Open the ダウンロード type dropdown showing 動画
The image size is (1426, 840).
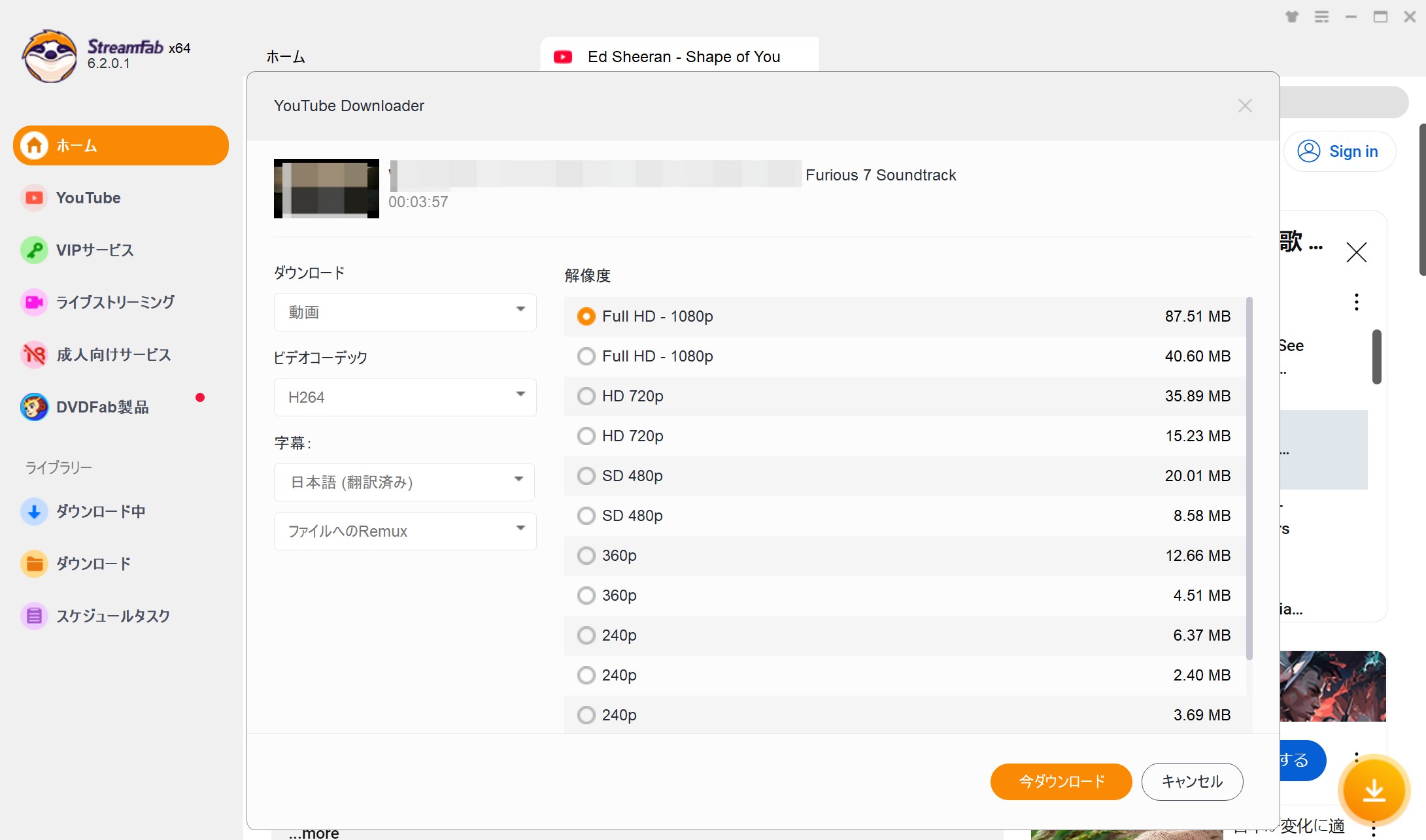point(405,312)
